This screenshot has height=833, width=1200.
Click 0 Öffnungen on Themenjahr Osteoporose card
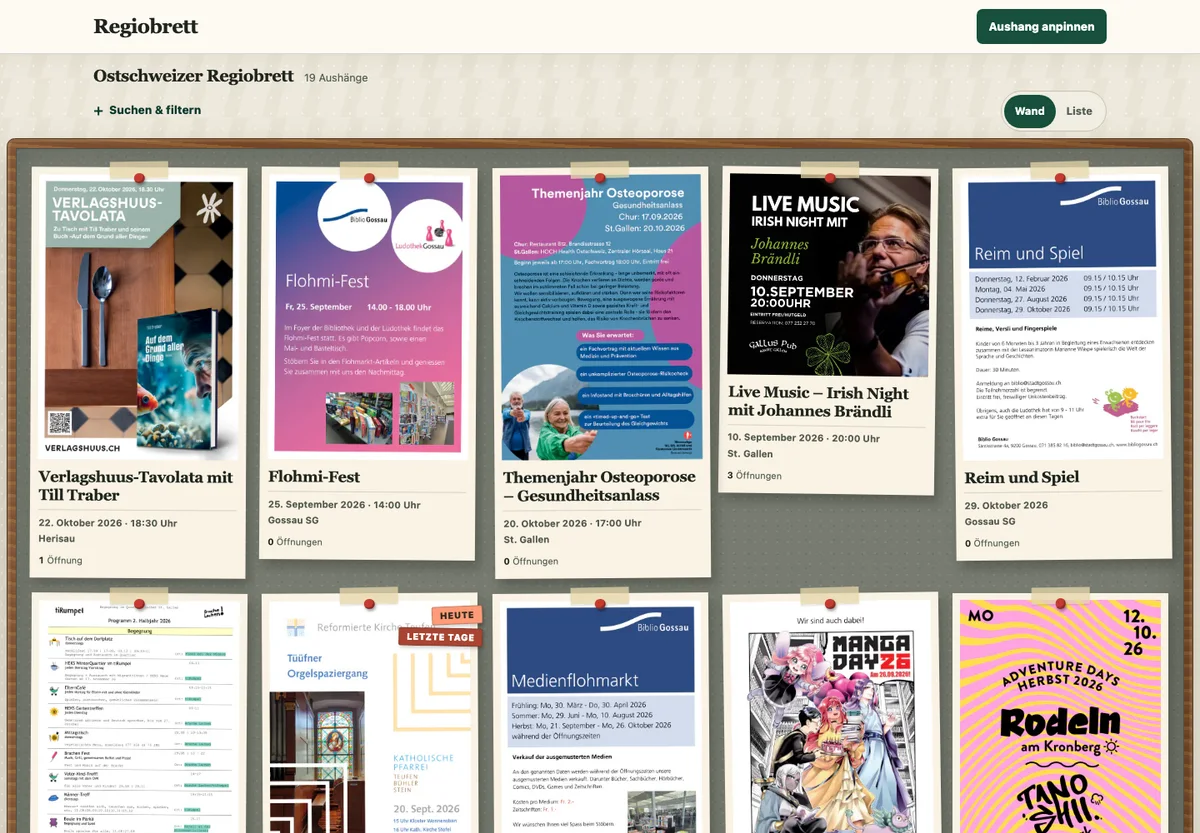point(531,561)
